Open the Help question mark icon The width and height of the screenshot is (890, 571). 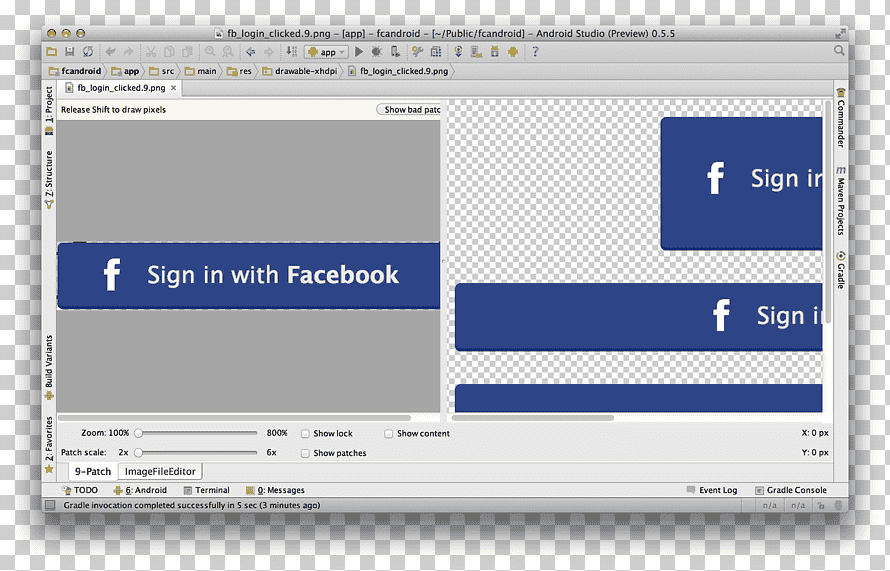coord(535,52)
